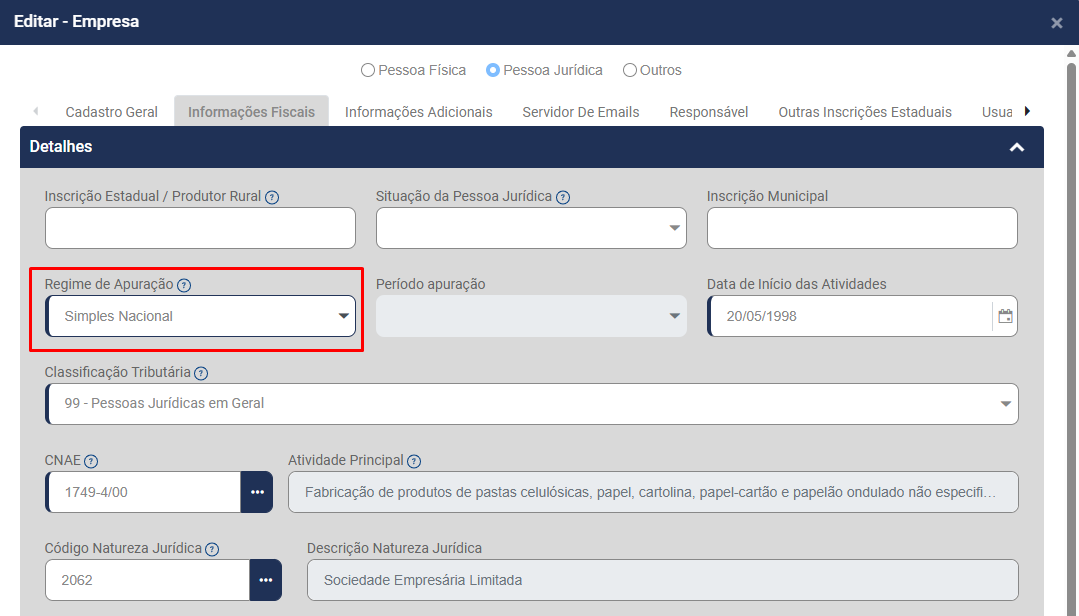The image size is (1079, 616).
Task: Show help for Código Natureza Jurídica
Action: pyautogui.click(x=212, y=549)
